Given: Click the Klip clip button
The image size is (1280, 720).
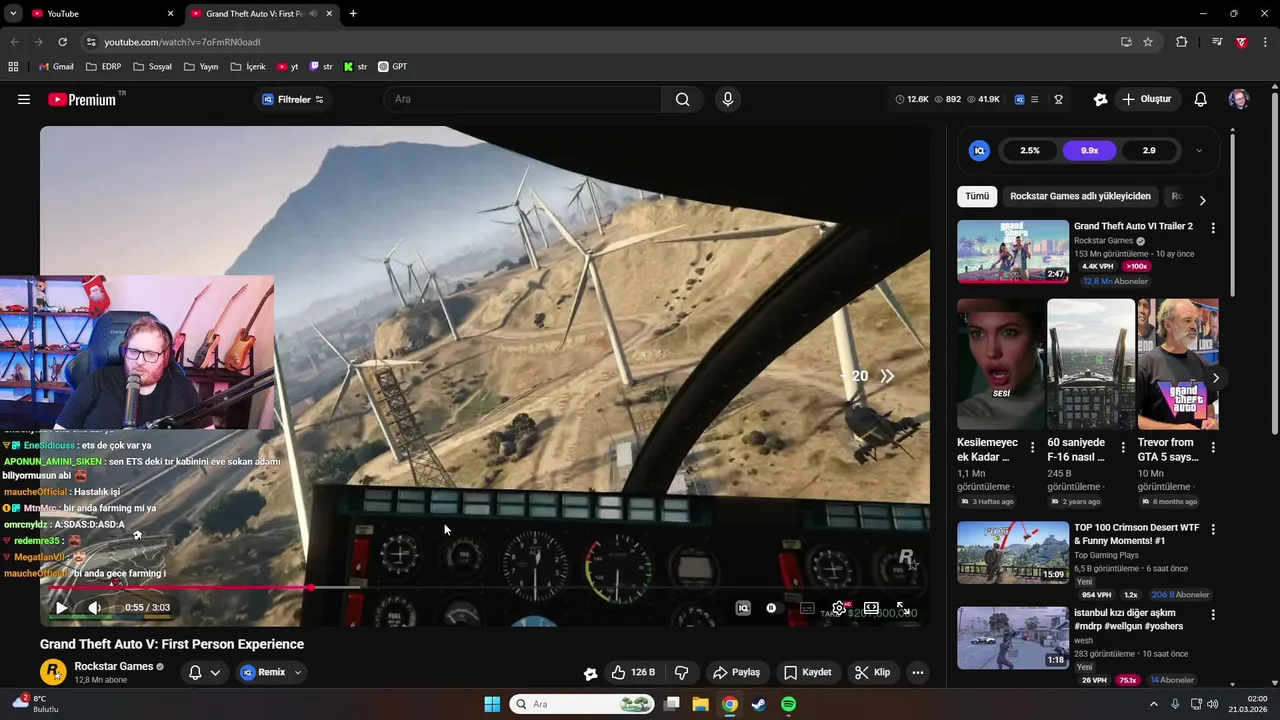Looking at the screenshot, I should point(872,672).
